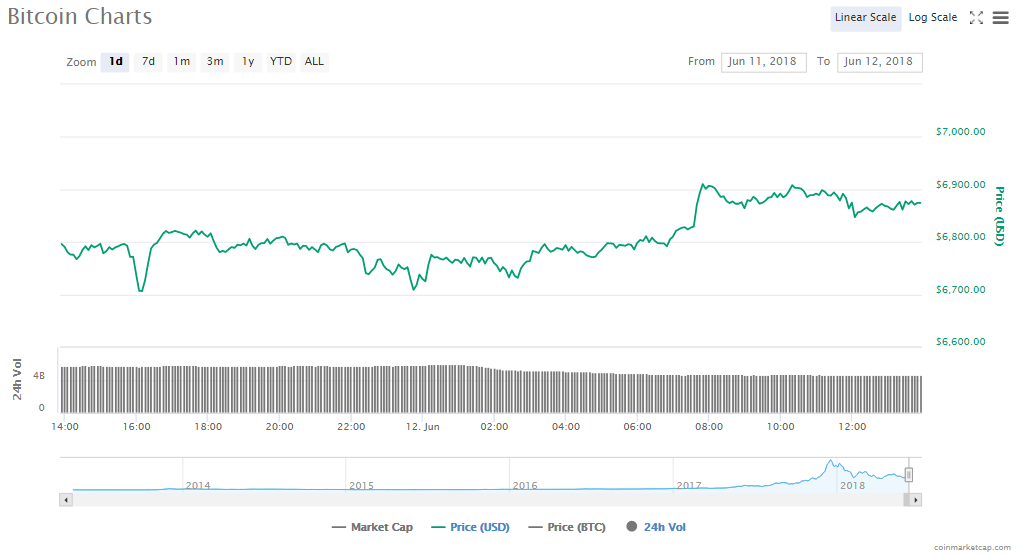Select the 1d zoom range

coord(116,61)
